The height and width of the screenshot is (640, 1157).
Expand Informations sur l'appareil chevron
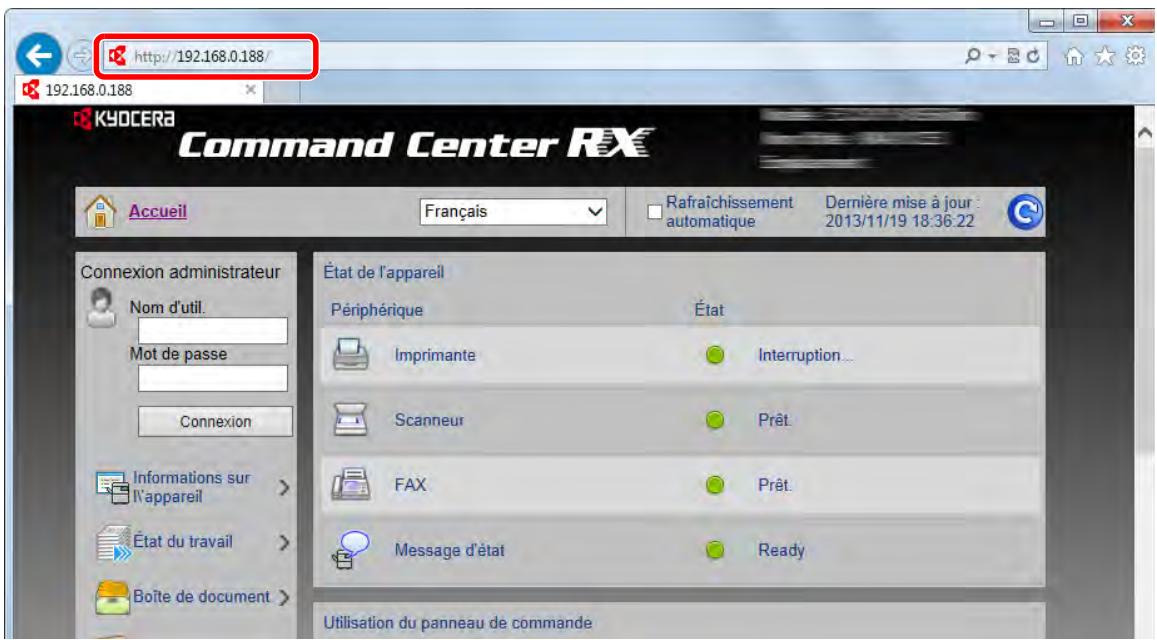[284, 487]
